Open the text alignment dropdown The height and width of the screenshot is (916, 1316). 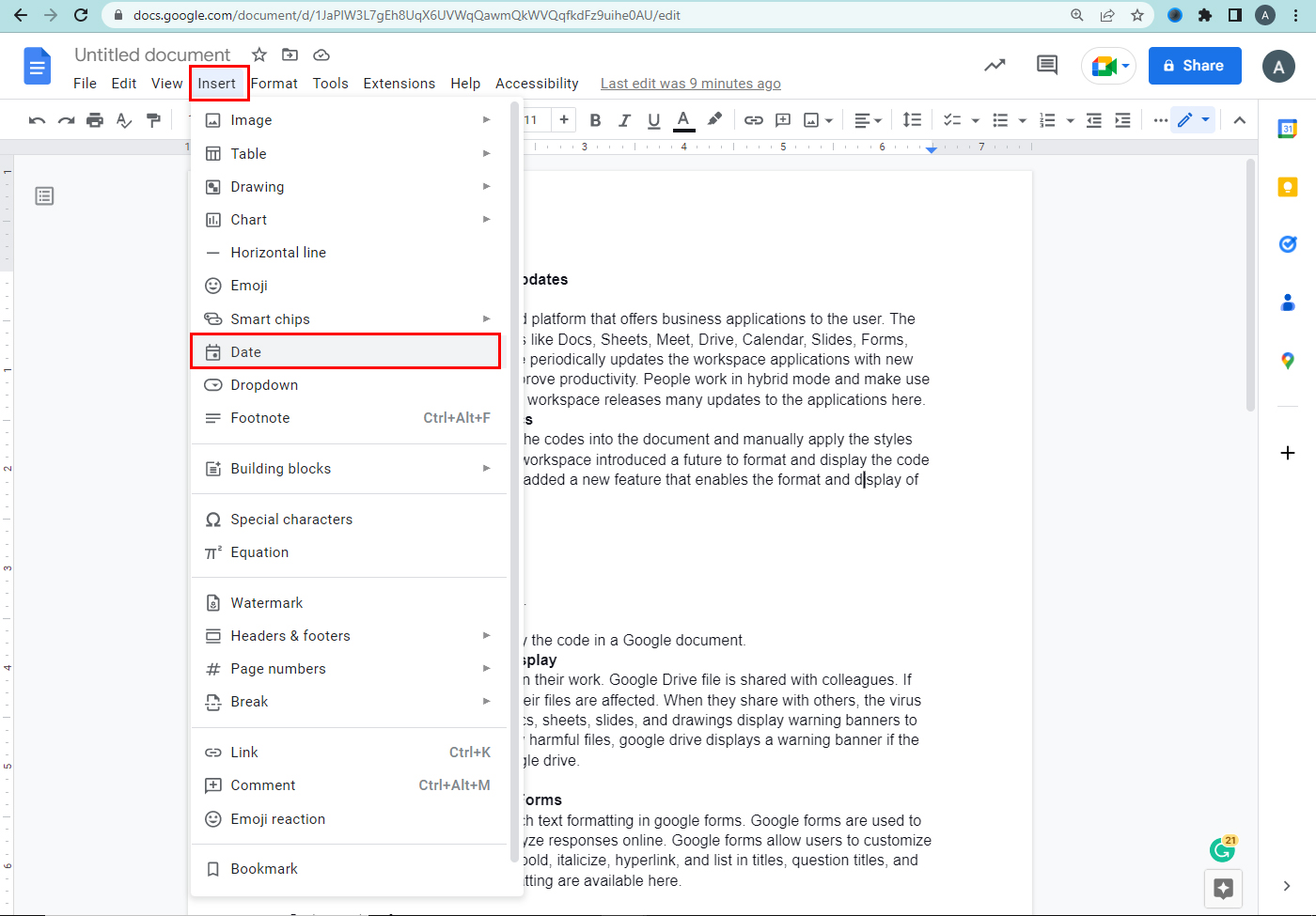point(868,120)
